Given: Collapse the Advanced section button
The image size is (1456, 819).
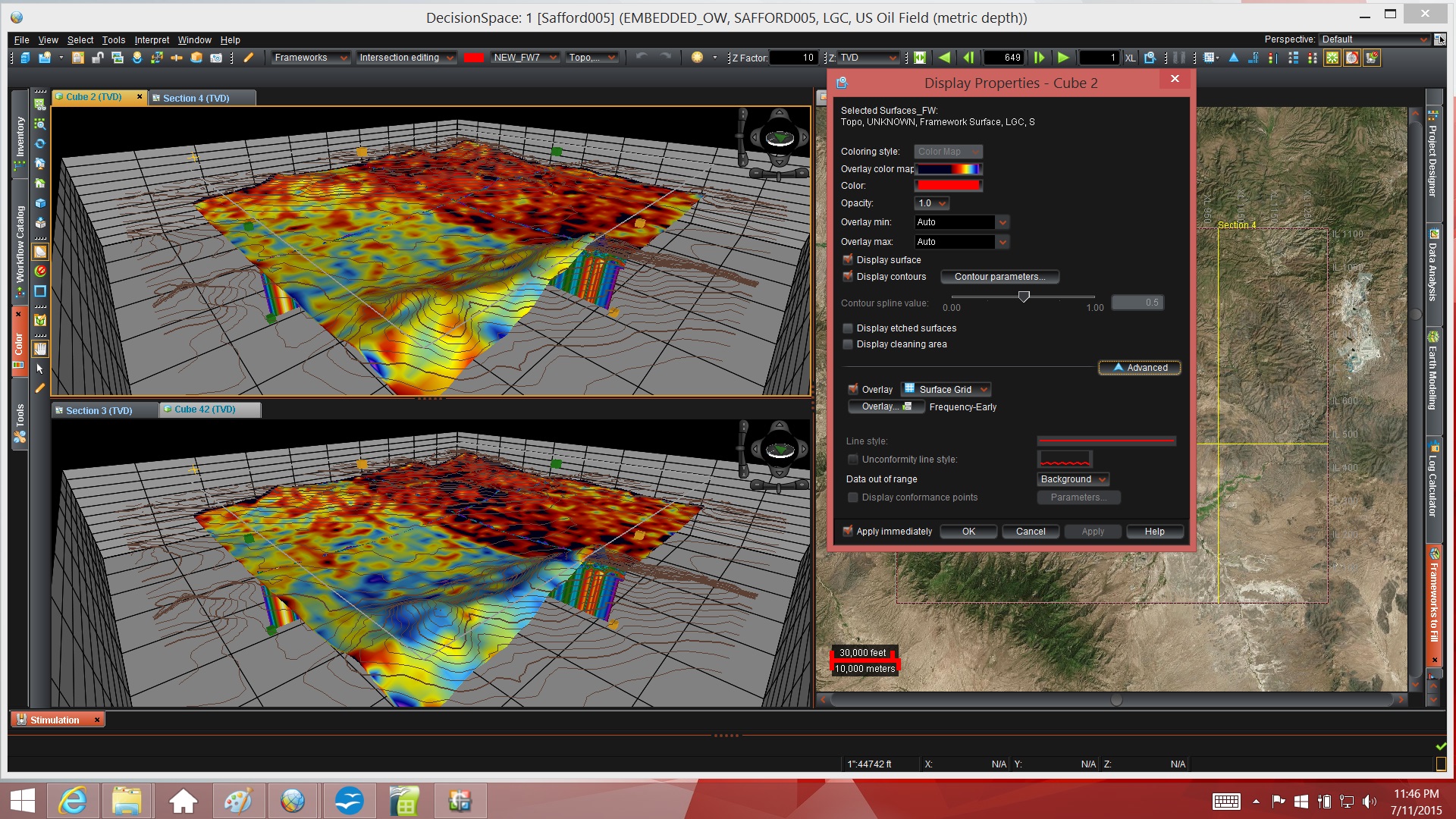Looking at the screenshot, I should click(1139, 368).
